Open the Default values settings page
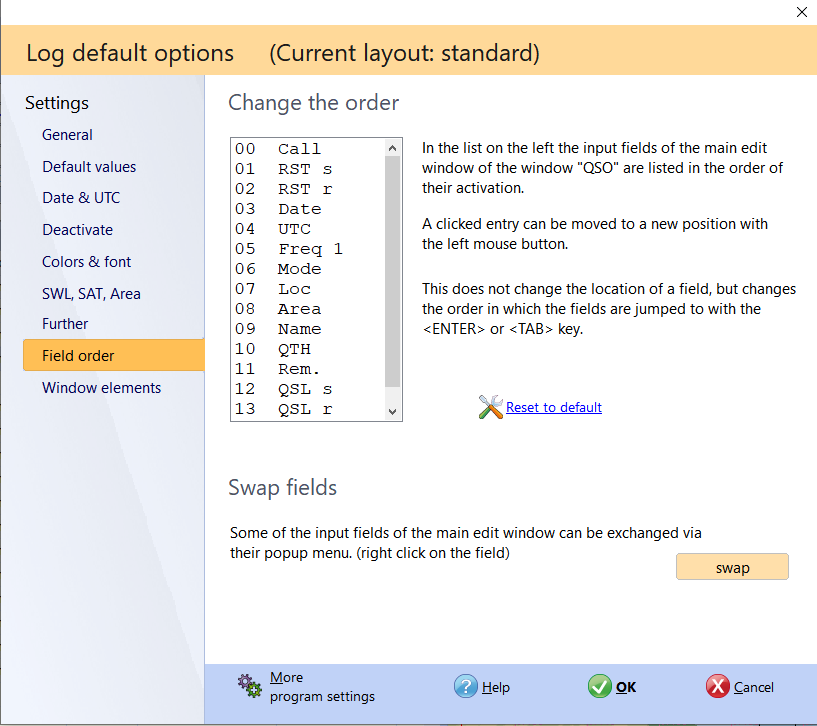This screenshot has width=817, height=726. (x=89, y=167)
